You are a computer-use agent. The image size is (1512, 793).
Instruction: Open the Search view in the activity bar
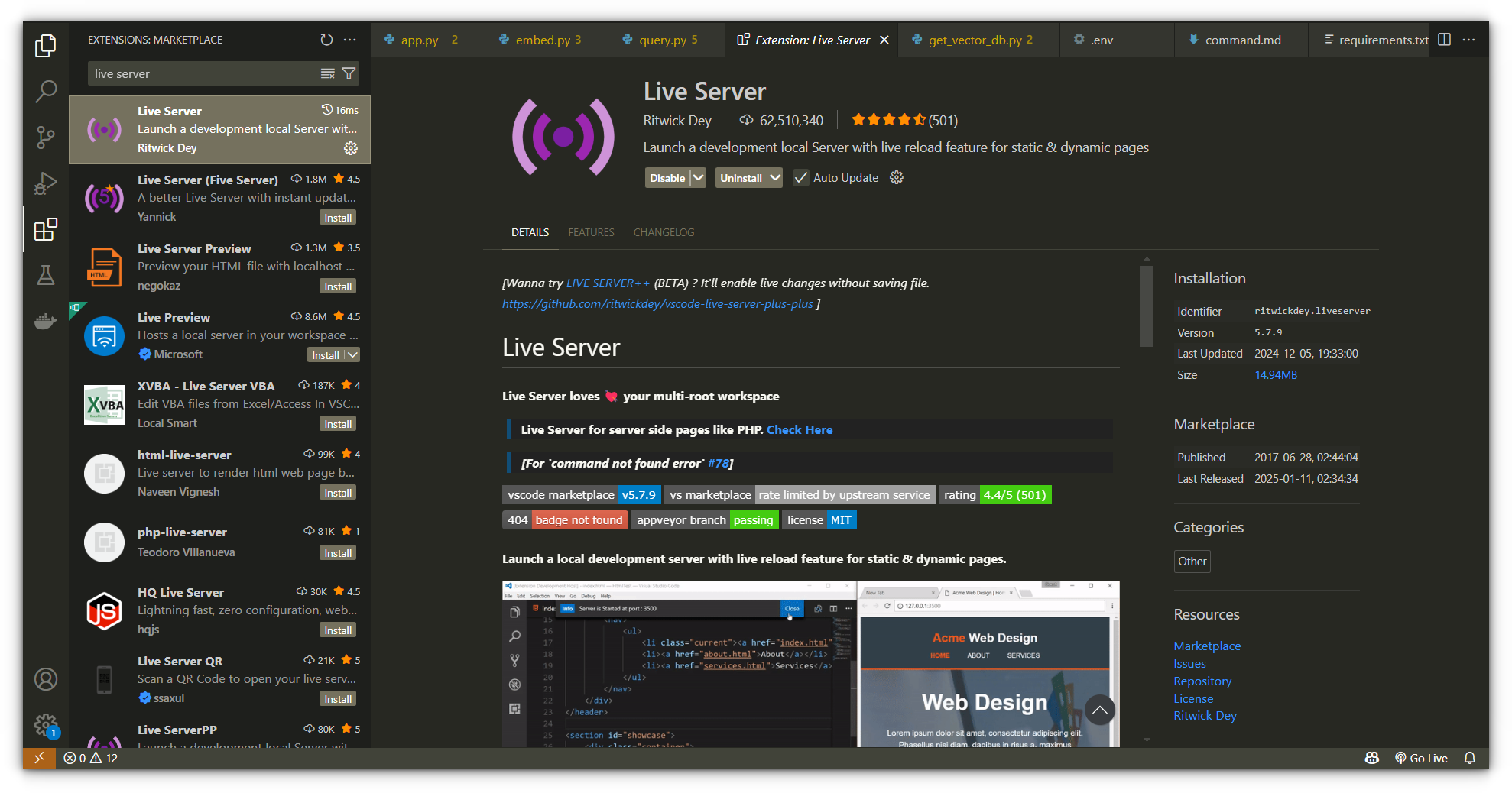(46, 91)
